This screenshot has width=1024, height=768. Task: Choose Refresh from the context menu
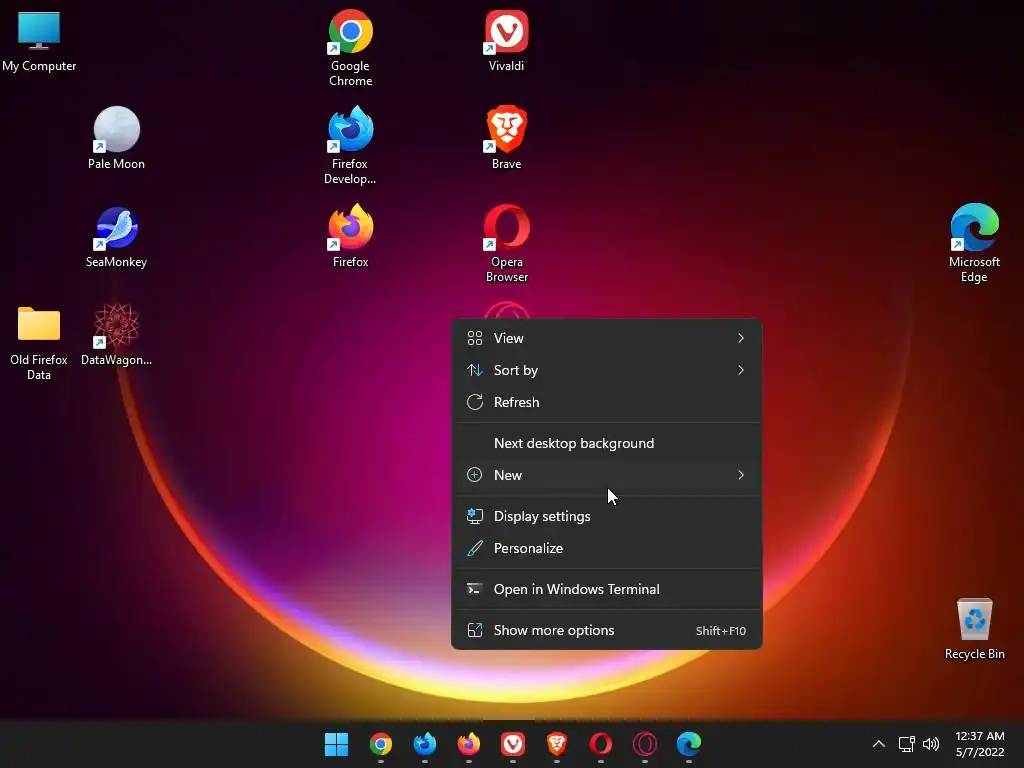(x=607, y=402)
